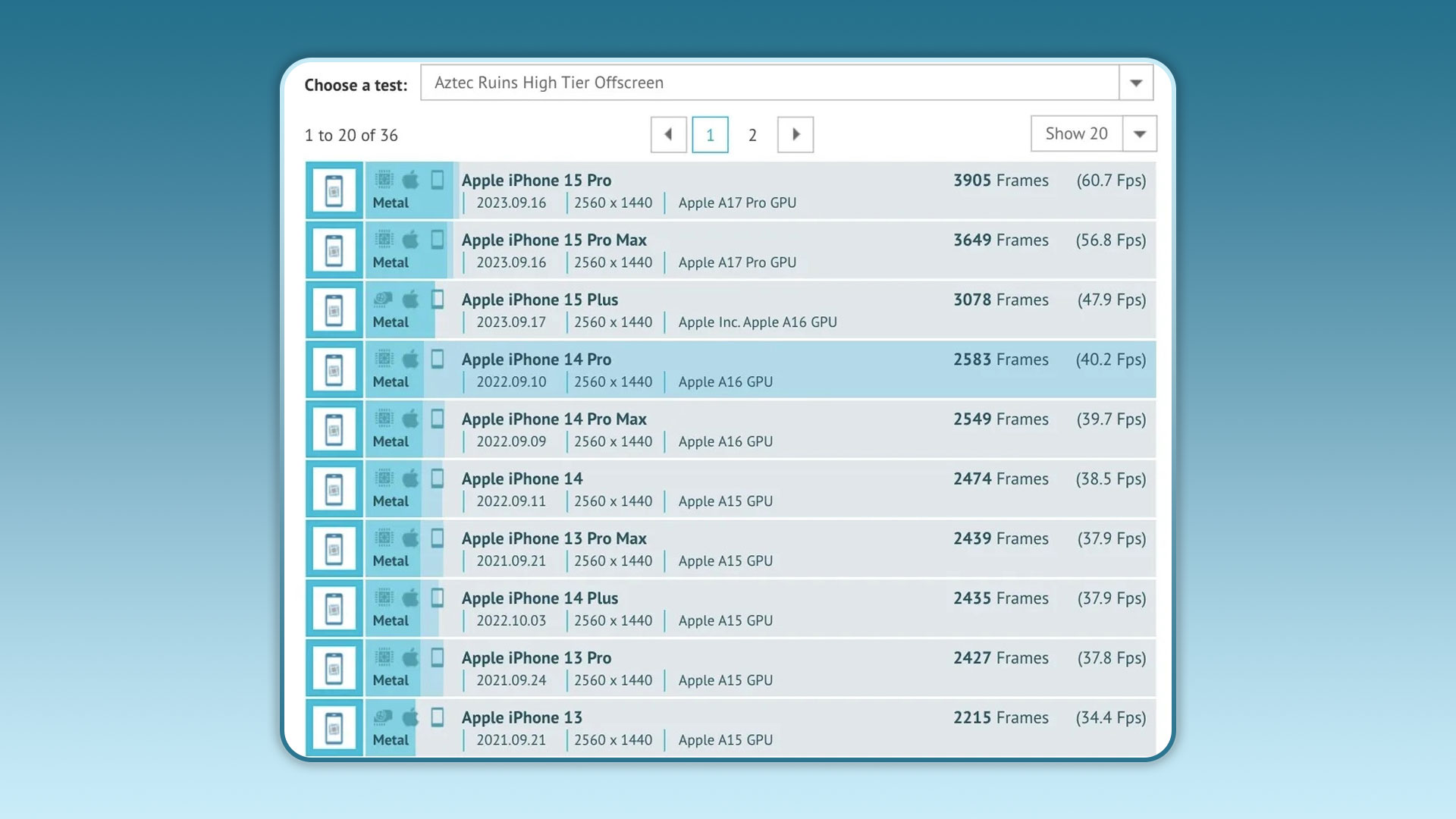Go to the next results page
1456x819 pixels.
795,134
